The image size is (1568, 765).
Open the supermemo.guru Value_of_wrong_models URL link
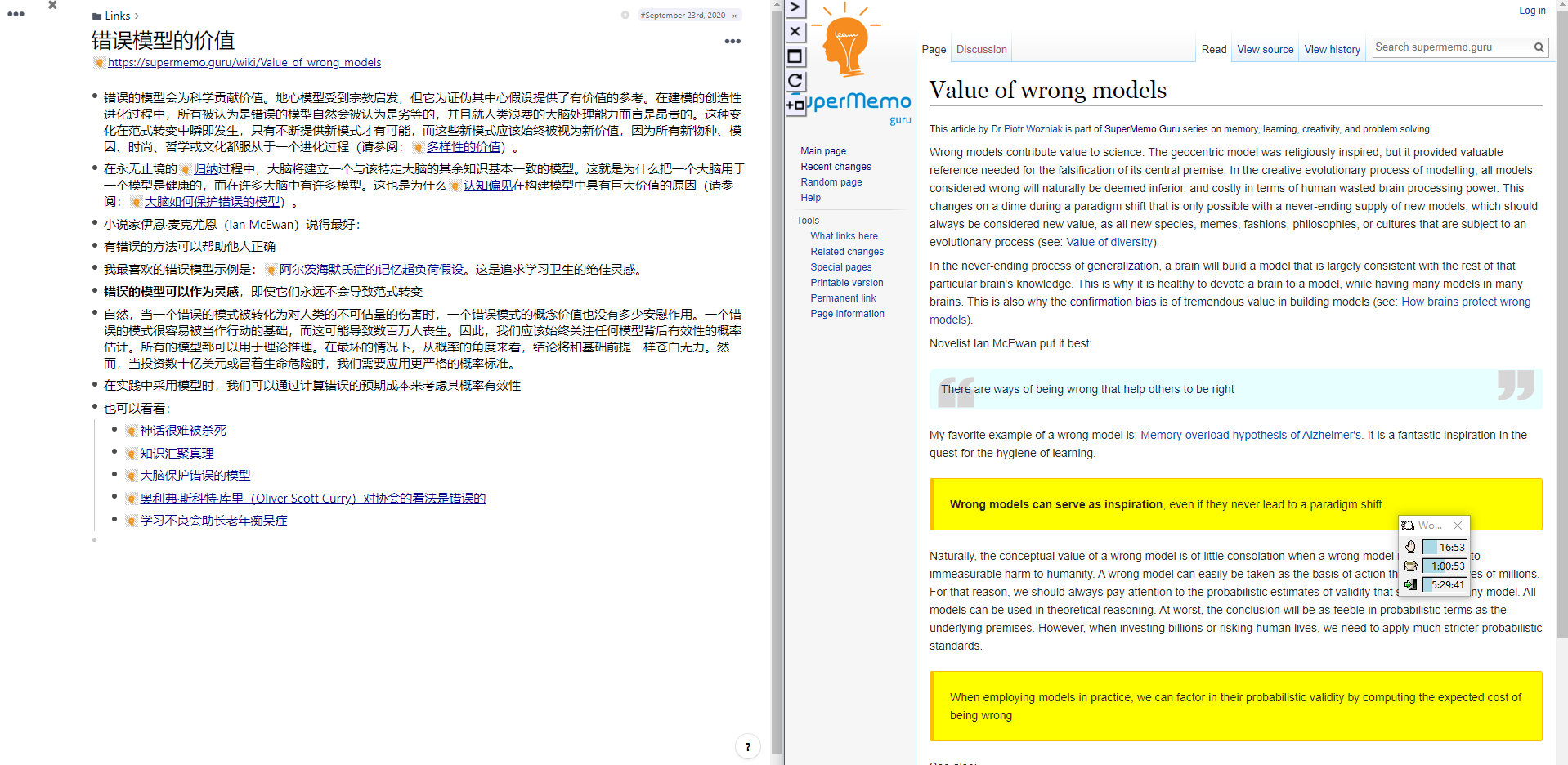point(244,62)
